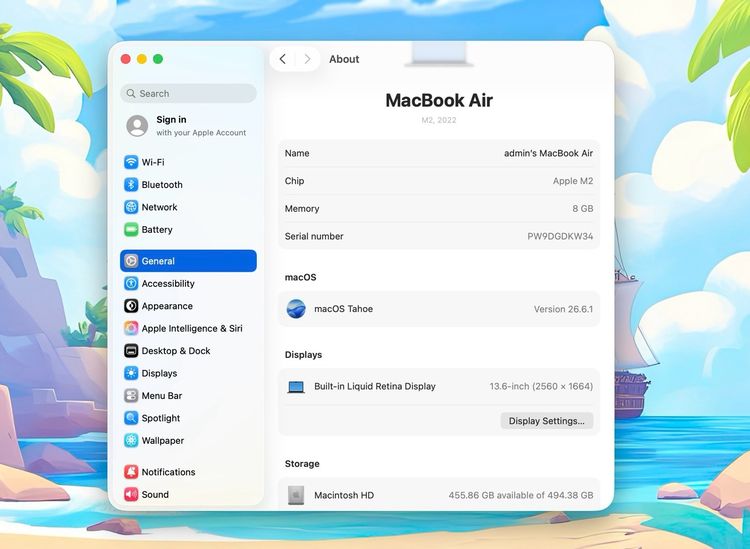Click the Macintosh HD name text
This screenshot has width=750, height=549.
click(344, 495)
